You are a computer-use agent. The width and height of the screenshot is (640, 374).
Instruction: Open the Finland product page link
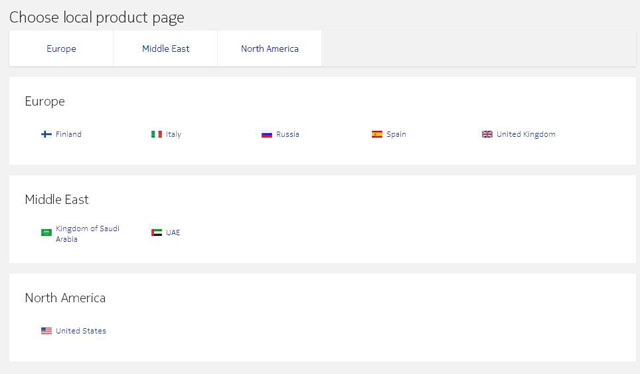(69, 134)
